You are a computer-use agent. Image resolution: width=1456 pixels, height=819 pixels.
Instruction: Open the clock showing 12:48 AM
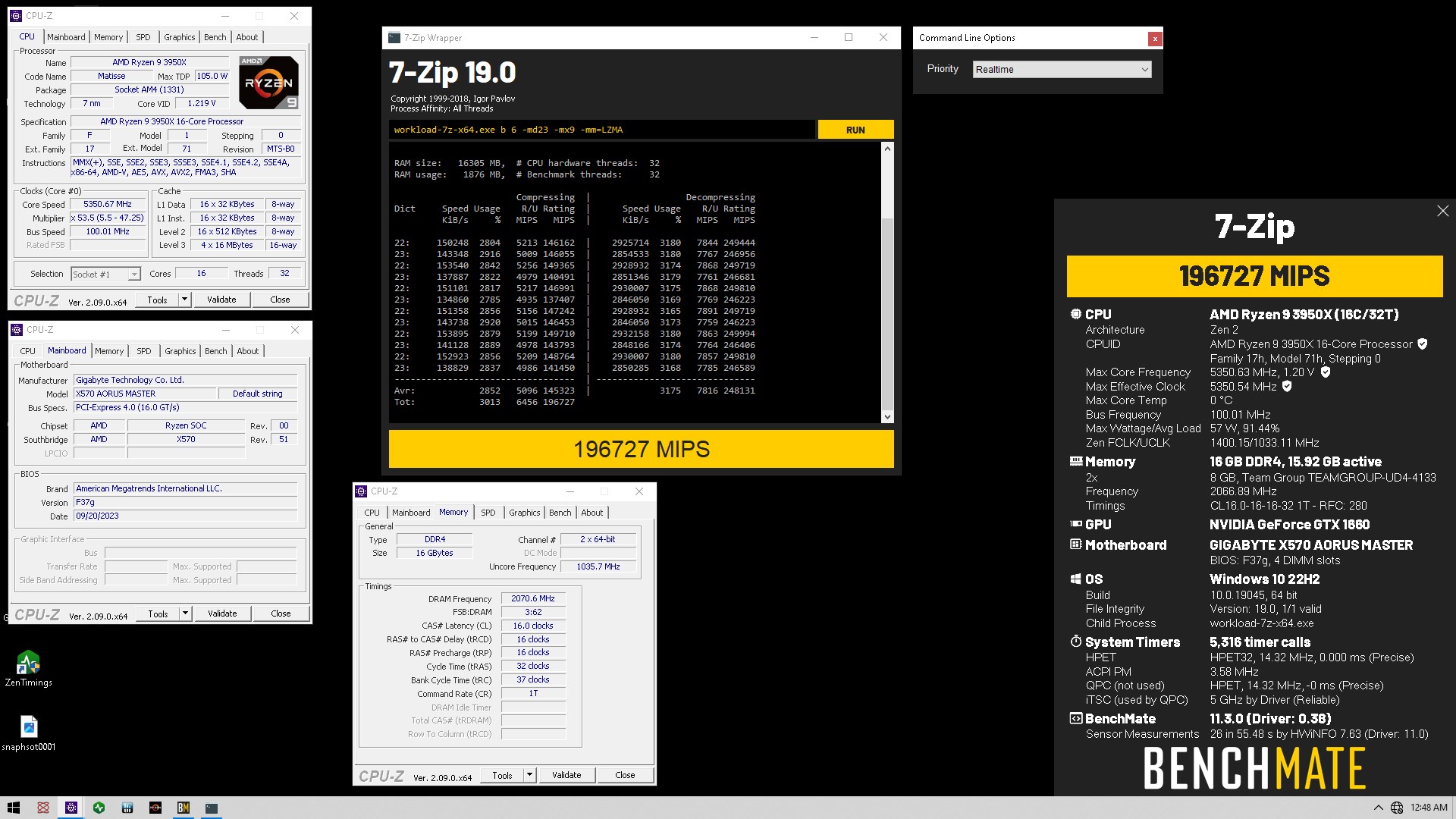tap(1429, 808)
